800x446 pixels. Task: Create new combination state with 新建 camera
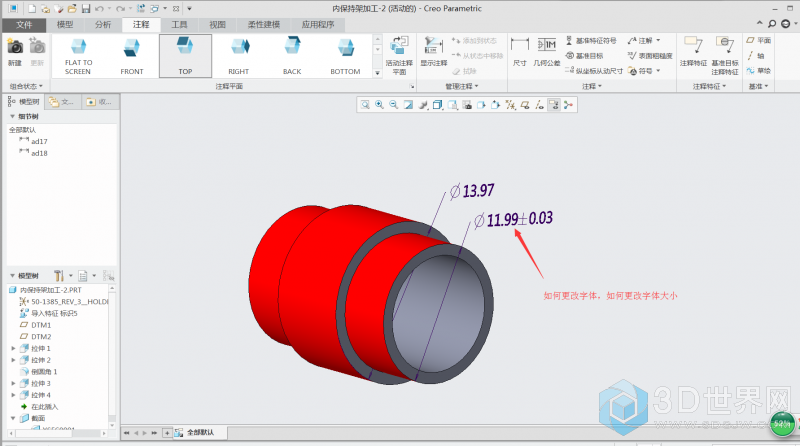tap(15, 53)
